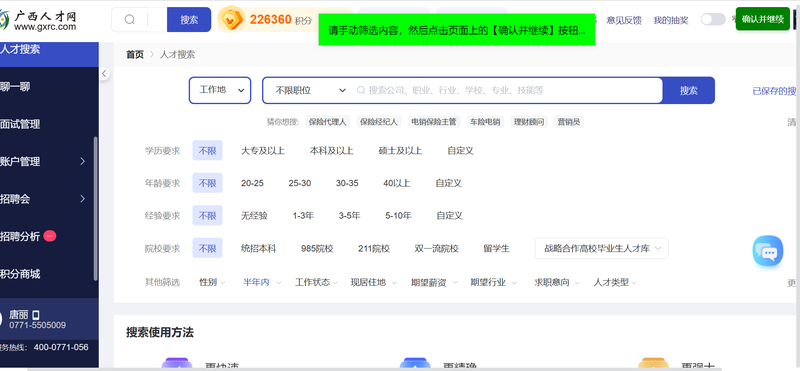Click the sidebar vertical scrollbar
Viewport: 800px width, 371px height.
[95, 209]
